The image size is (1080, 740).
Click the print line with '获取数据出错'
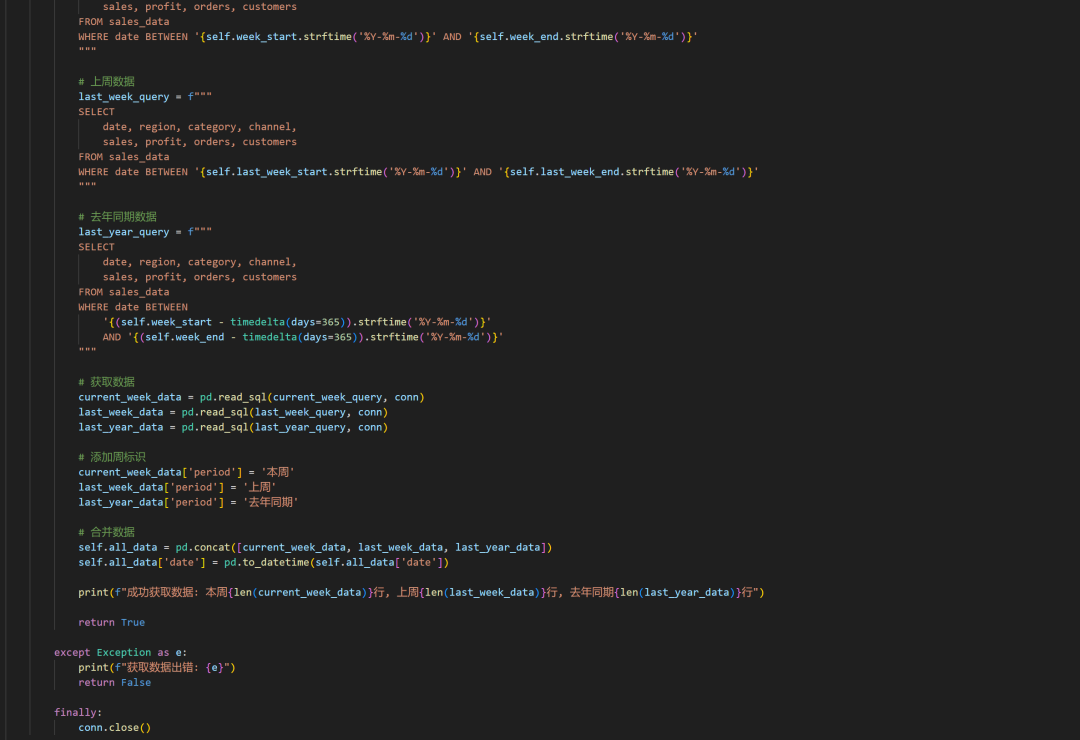pos(156,667)
